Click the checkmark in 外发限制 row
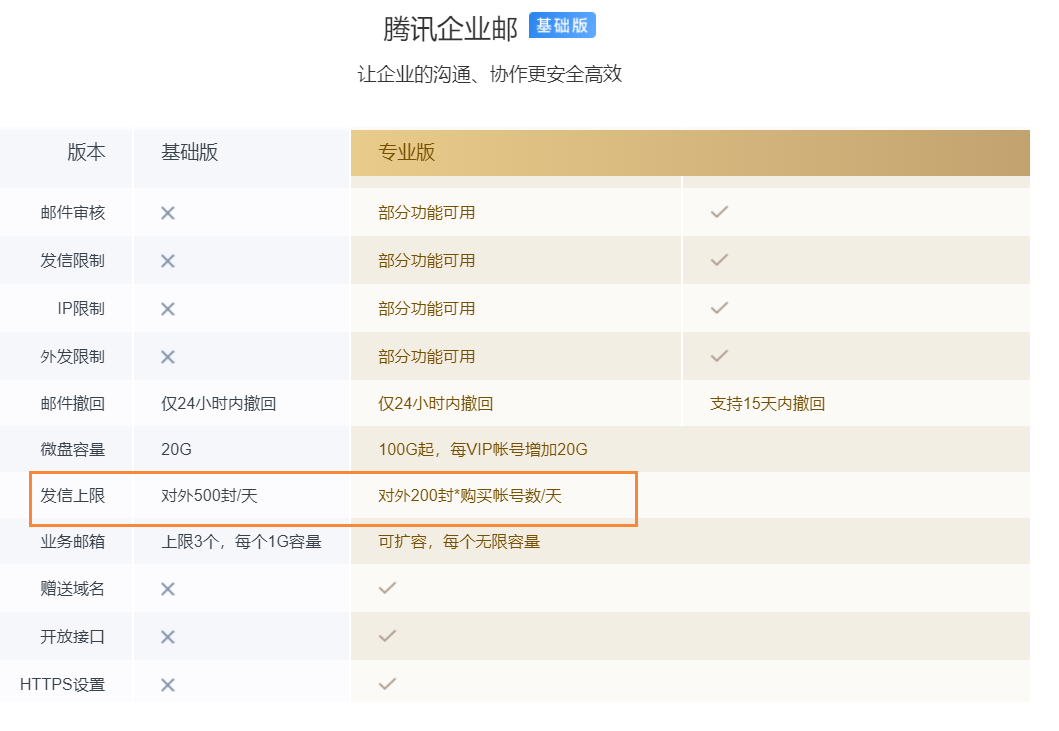The height and width of the screenshot is (731, 1059). 719,356
